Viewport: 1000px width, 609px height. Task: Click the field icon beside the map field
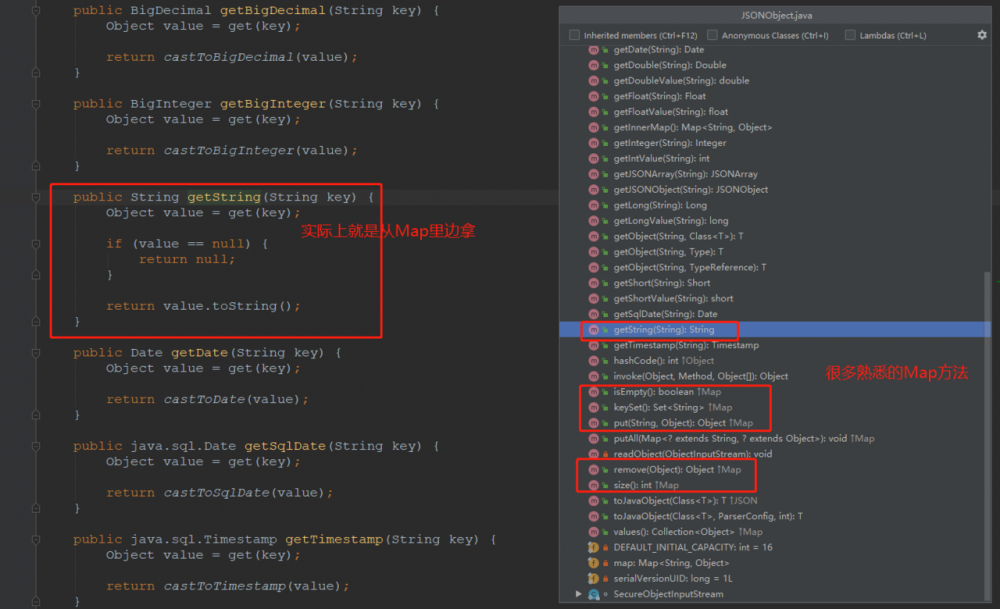(595, 562)
